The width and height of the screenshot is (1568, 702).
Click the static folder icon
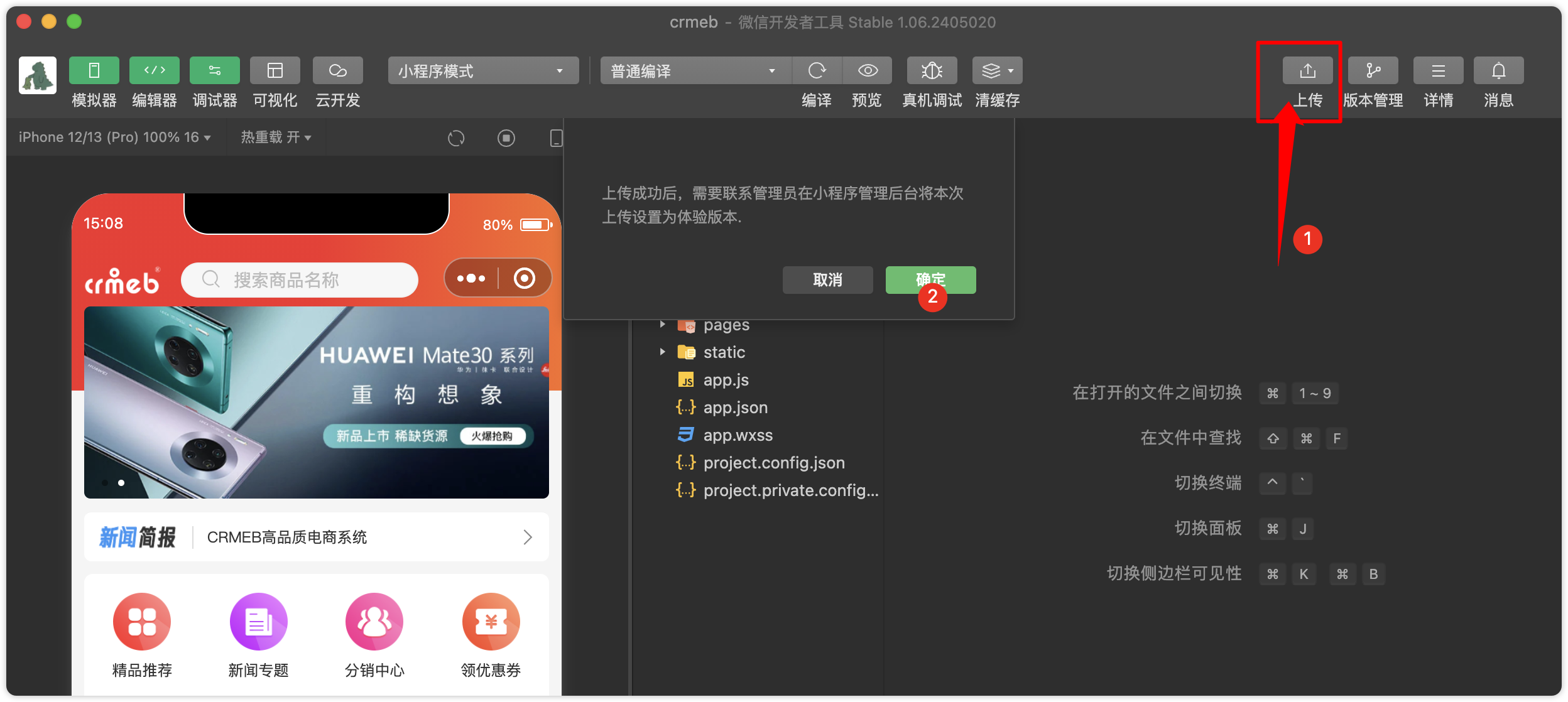pos(686,352)
